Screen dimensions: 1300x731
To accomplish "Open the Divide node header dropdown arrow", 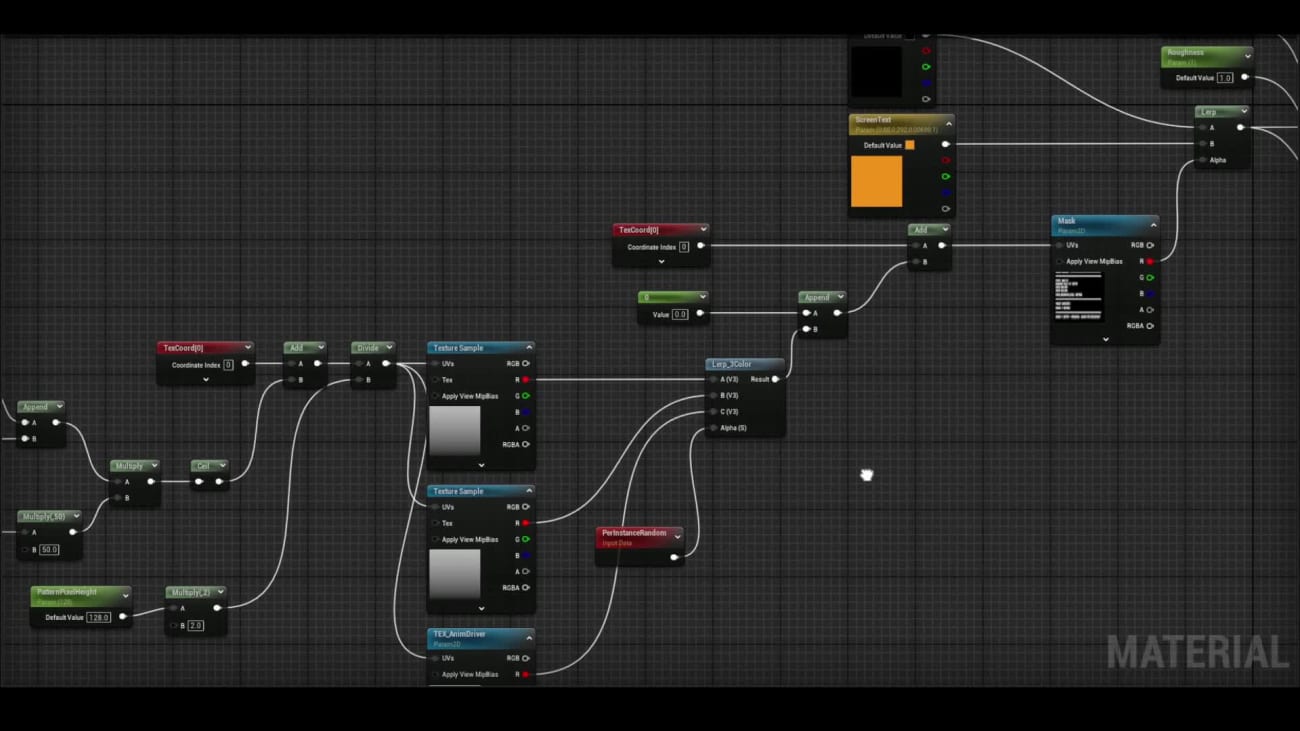I will tap(389, 348).
